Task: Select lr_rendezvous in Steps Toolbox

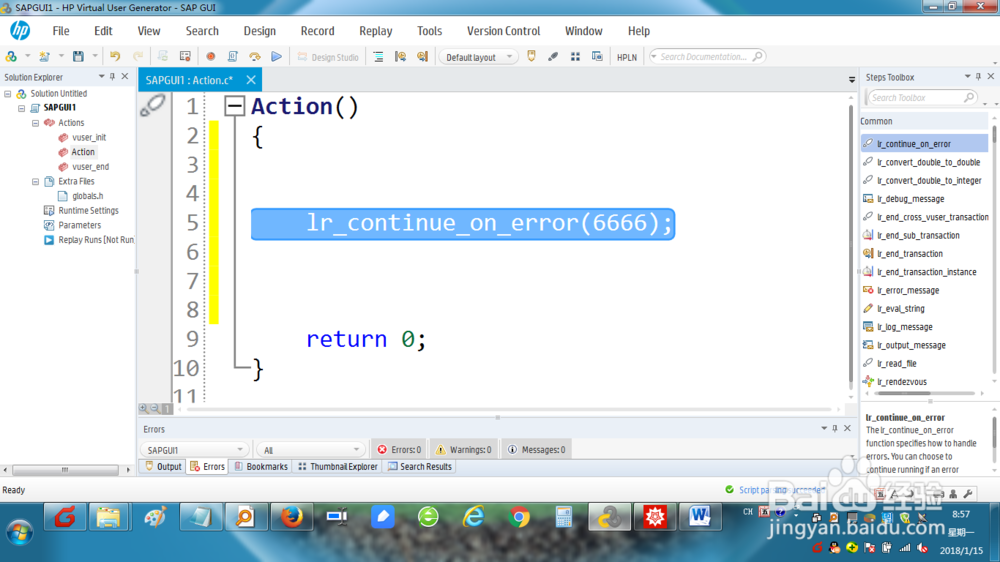Action: 901,382
